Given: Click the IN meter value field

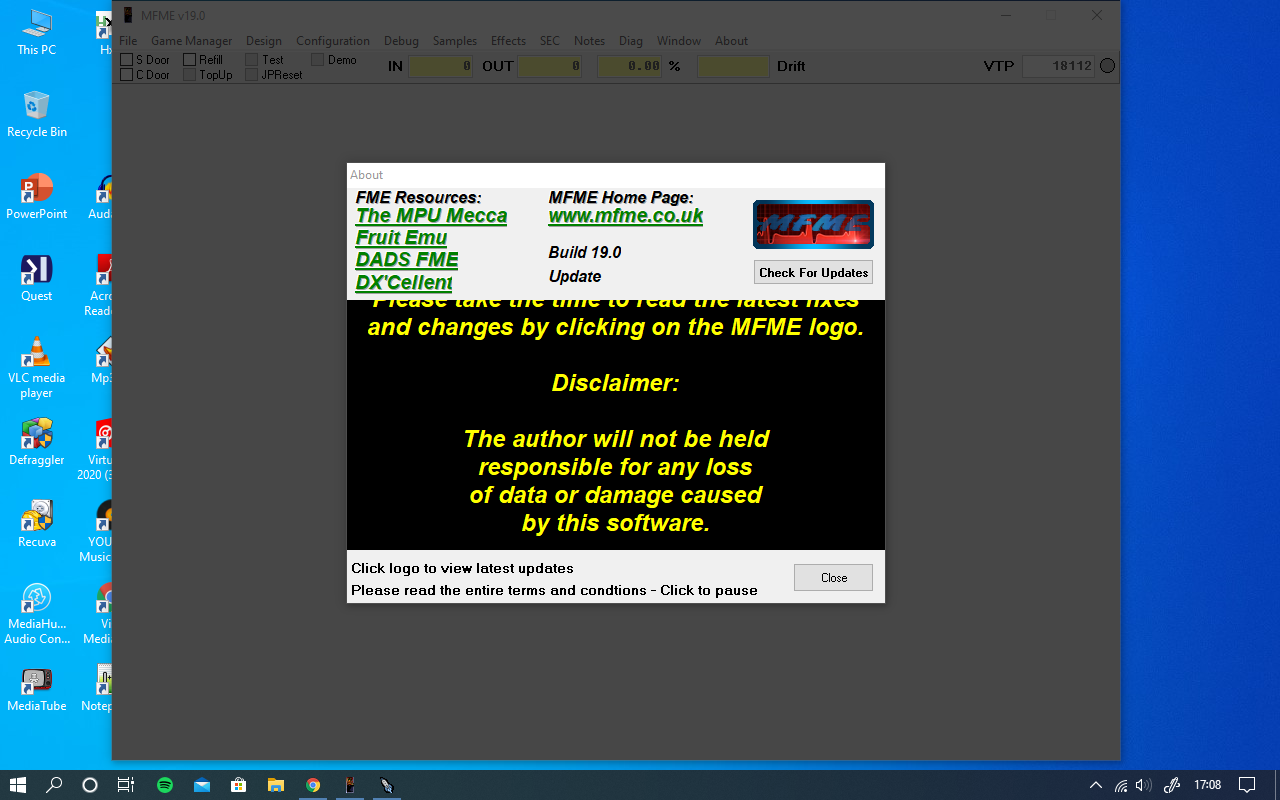Looking at the screenshot, I should (x=440, y=66).
